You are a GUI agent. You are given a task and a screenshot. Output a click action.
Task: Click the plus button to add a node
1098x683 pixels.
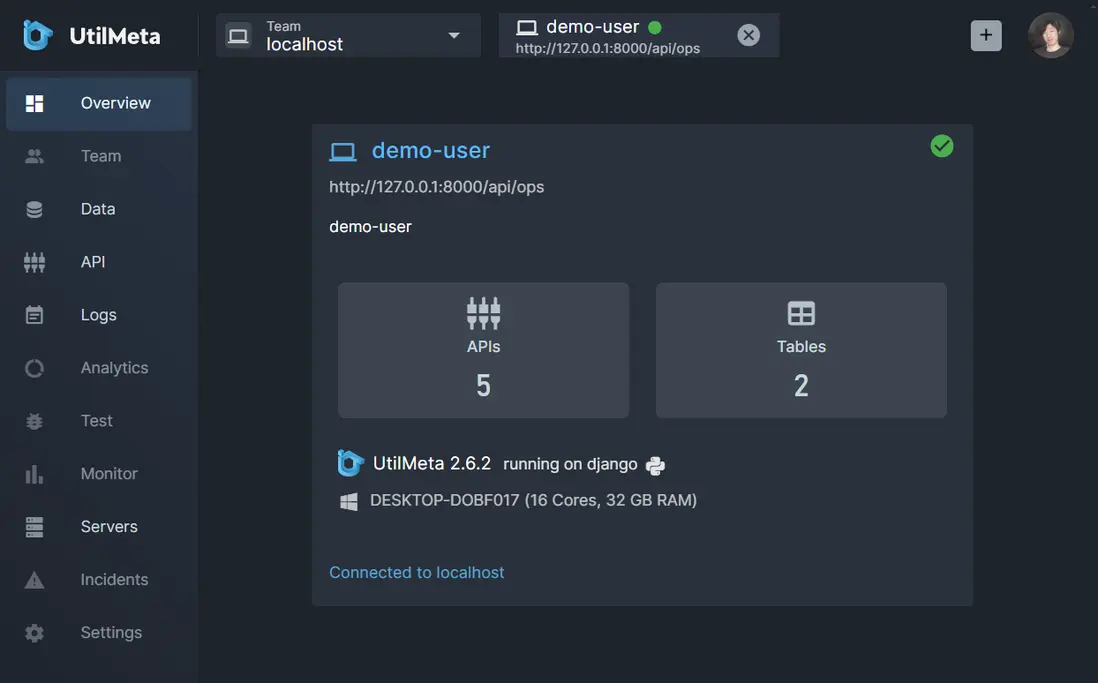[985, 34]
